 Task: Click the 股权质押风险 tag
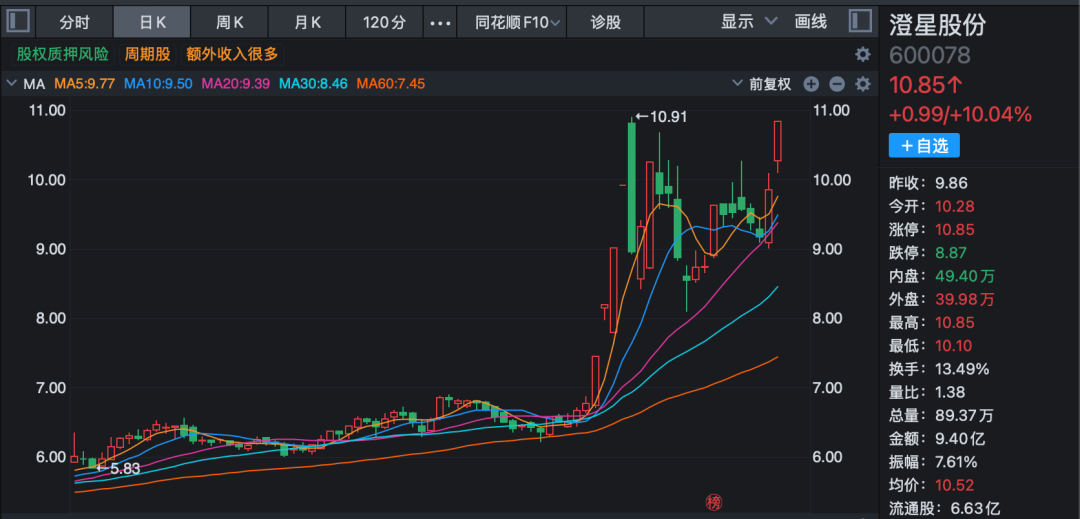coord(63,54)
